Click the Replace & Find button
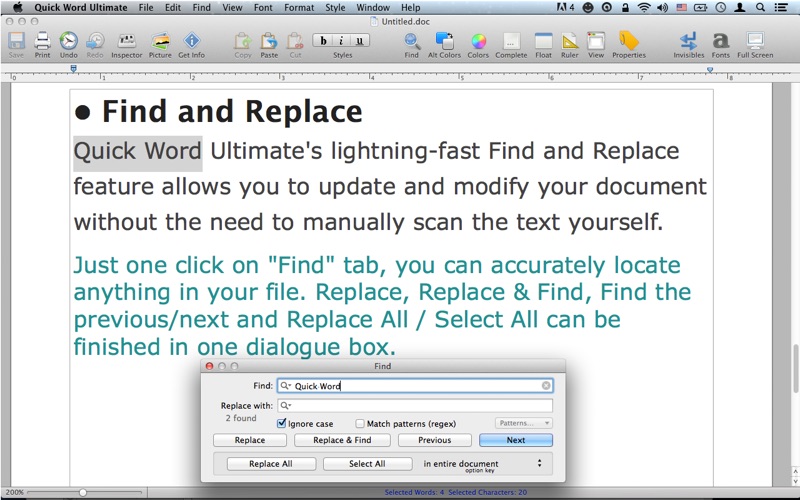 pyautogui.click(x=342, y=440)
